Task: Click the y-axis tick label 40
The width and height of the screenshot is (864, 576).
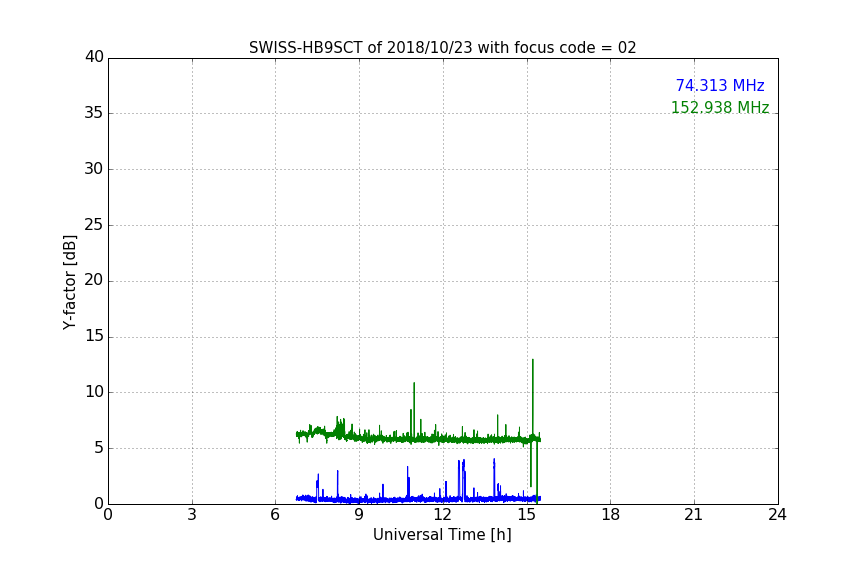Action: 94,57
